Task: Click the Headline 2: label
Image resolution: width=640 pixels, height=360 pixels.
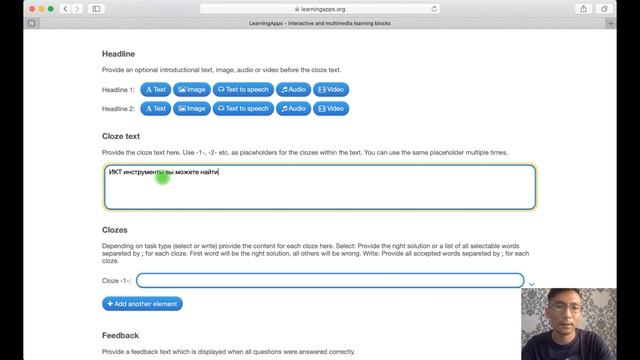Action: tap(118, 109)
